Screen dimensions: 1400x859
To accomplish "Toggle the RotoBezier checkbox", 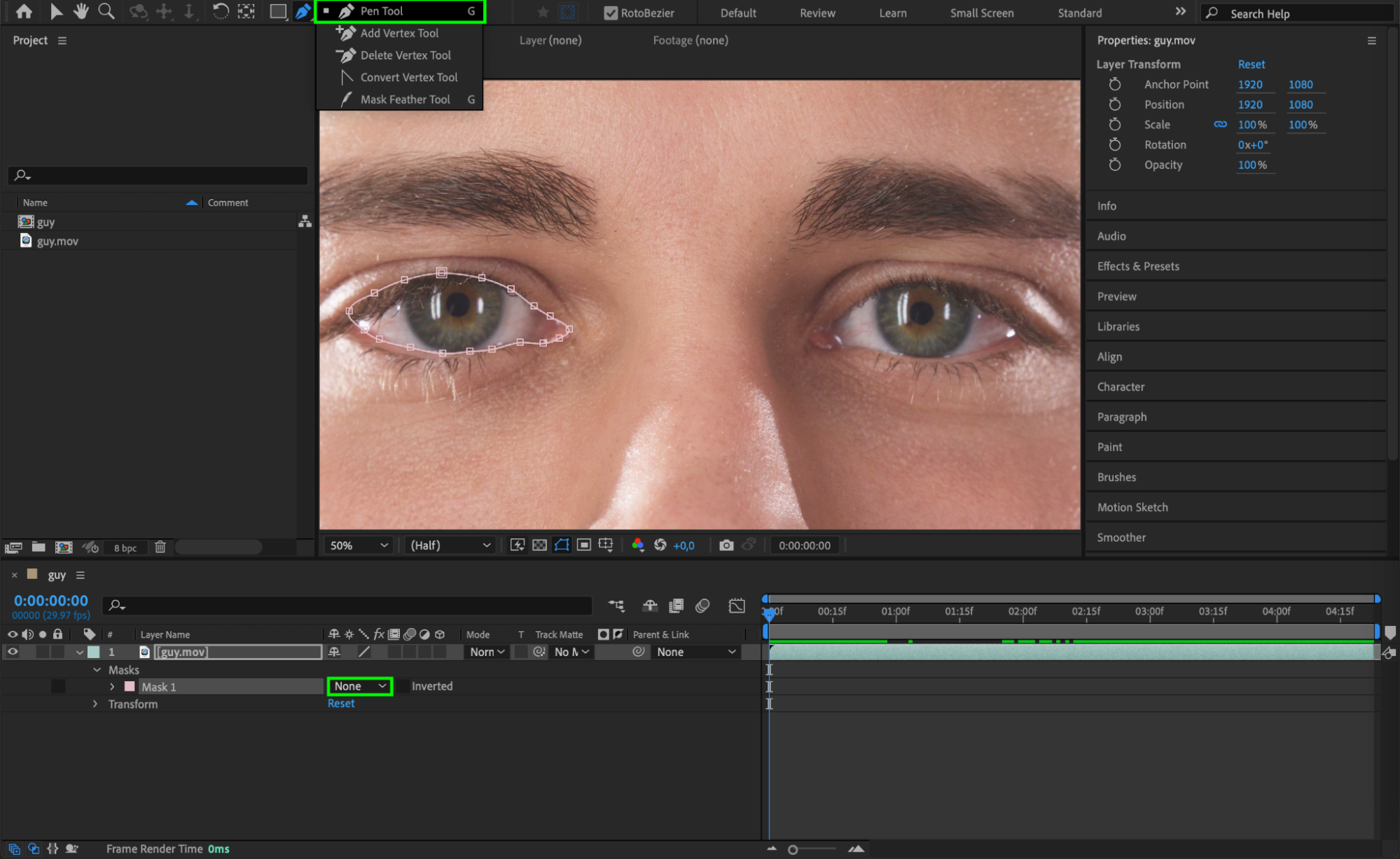I will [x=611, y=13].
